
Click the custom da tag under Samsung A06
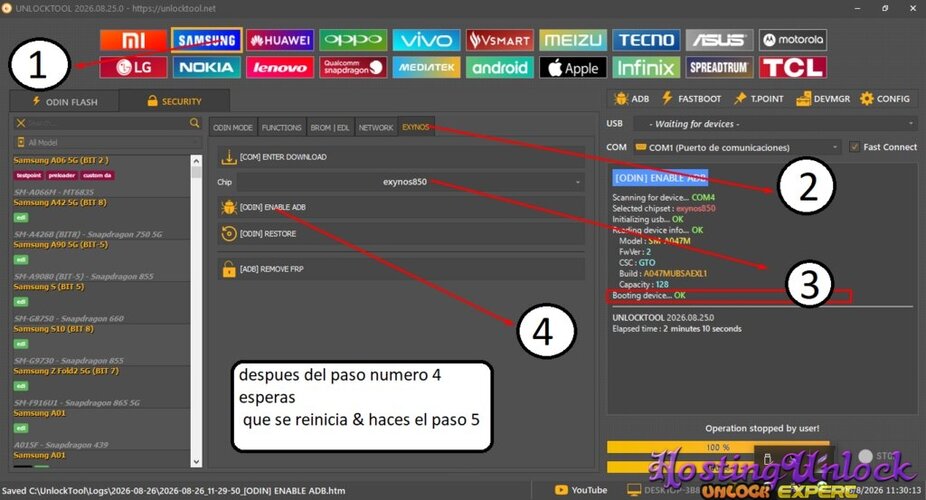[x=97, y=175]
